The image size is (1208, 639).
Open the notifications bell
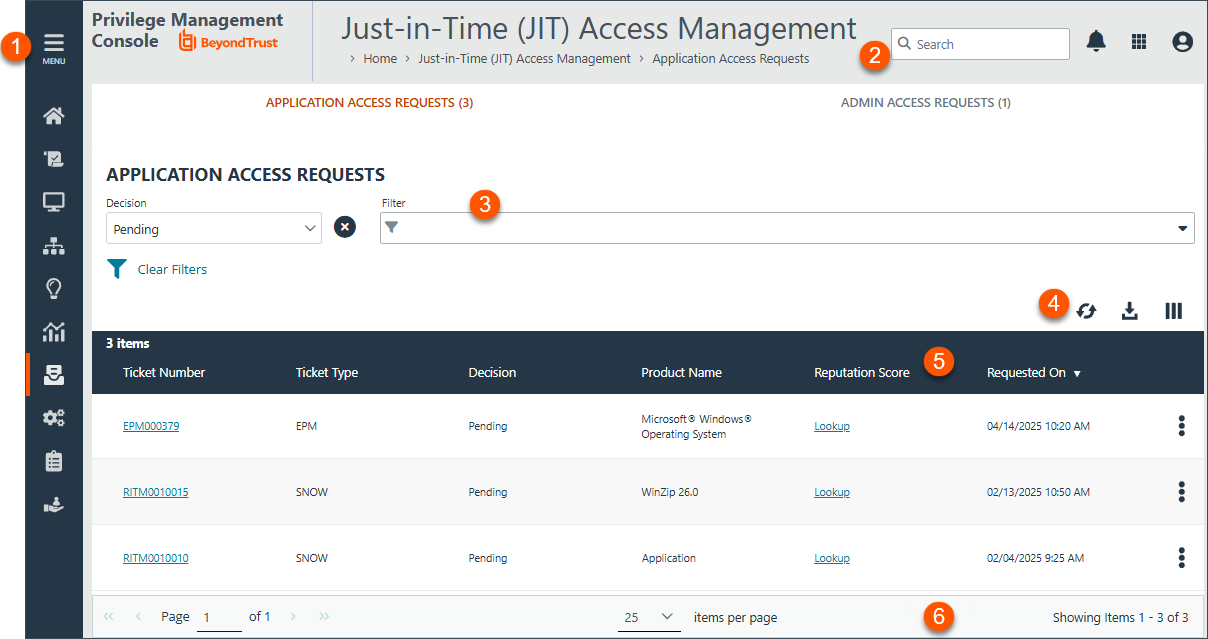click(x=1097, y=42)
